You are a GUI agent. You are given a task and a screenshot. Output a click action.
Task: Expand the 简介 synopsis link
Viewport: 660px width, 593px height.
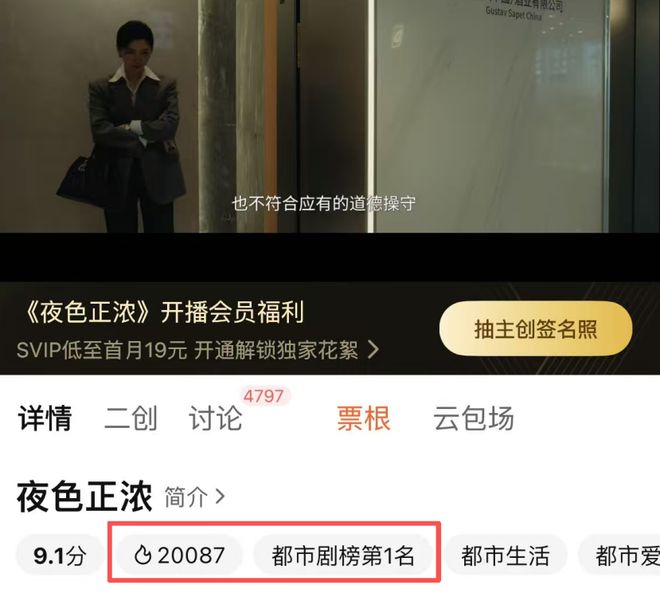[194, 497]
